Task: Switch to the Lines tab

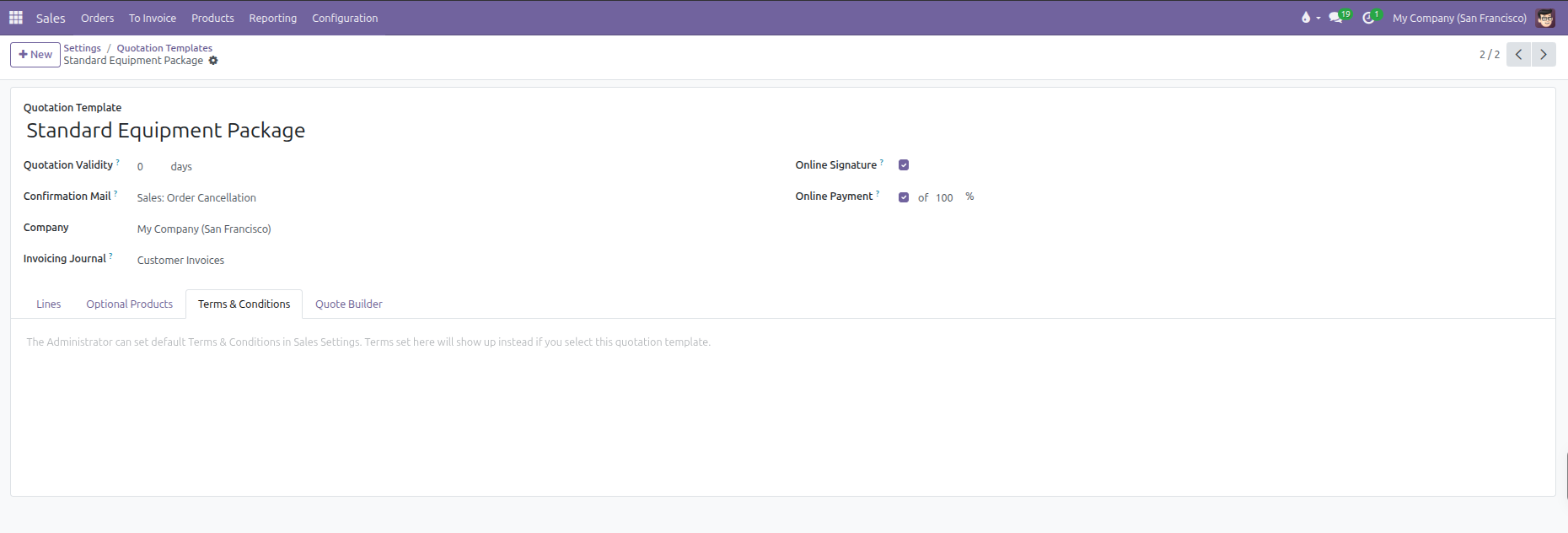Action: coord(49,304)
